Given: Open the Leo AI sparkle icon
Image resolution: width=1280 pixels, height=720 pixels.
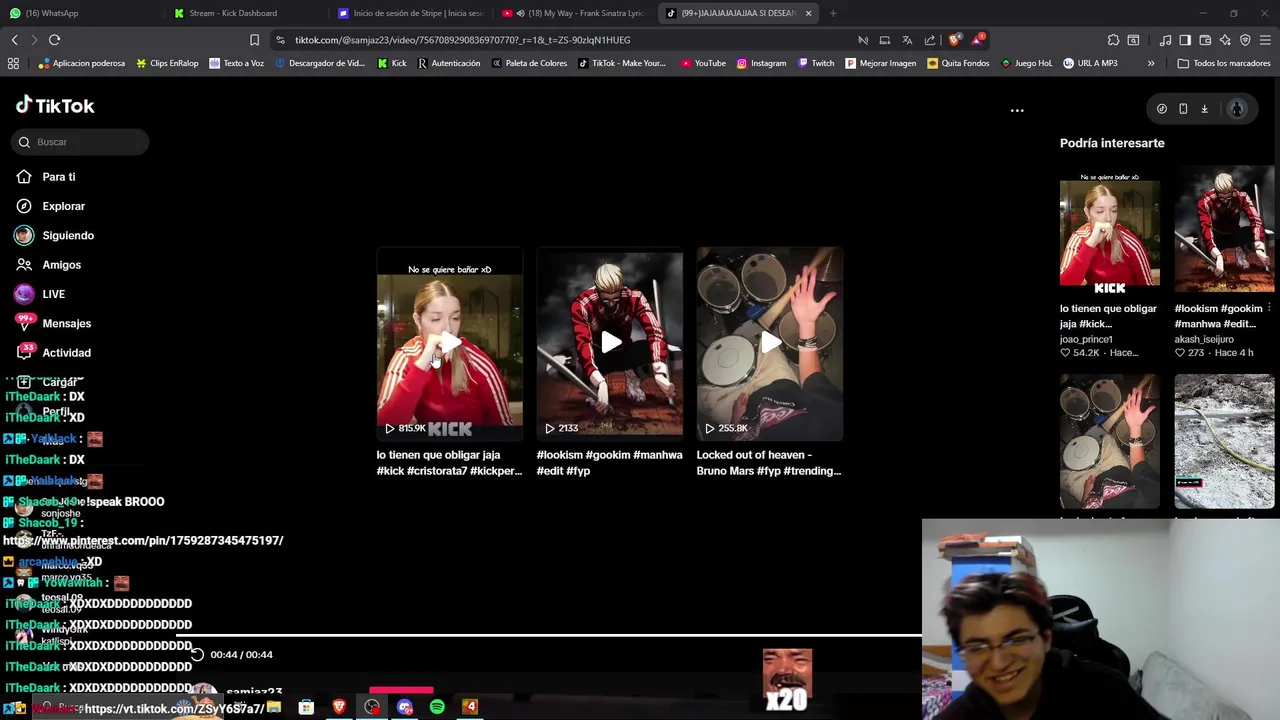Looking at the screenshot, I should point(1225,40).
